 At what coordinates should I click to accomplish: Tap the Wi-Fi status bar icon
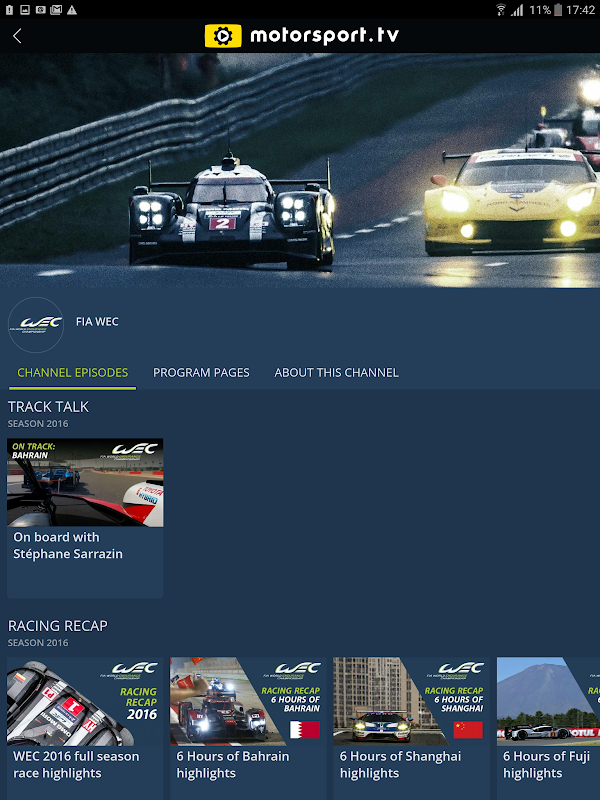501,10
